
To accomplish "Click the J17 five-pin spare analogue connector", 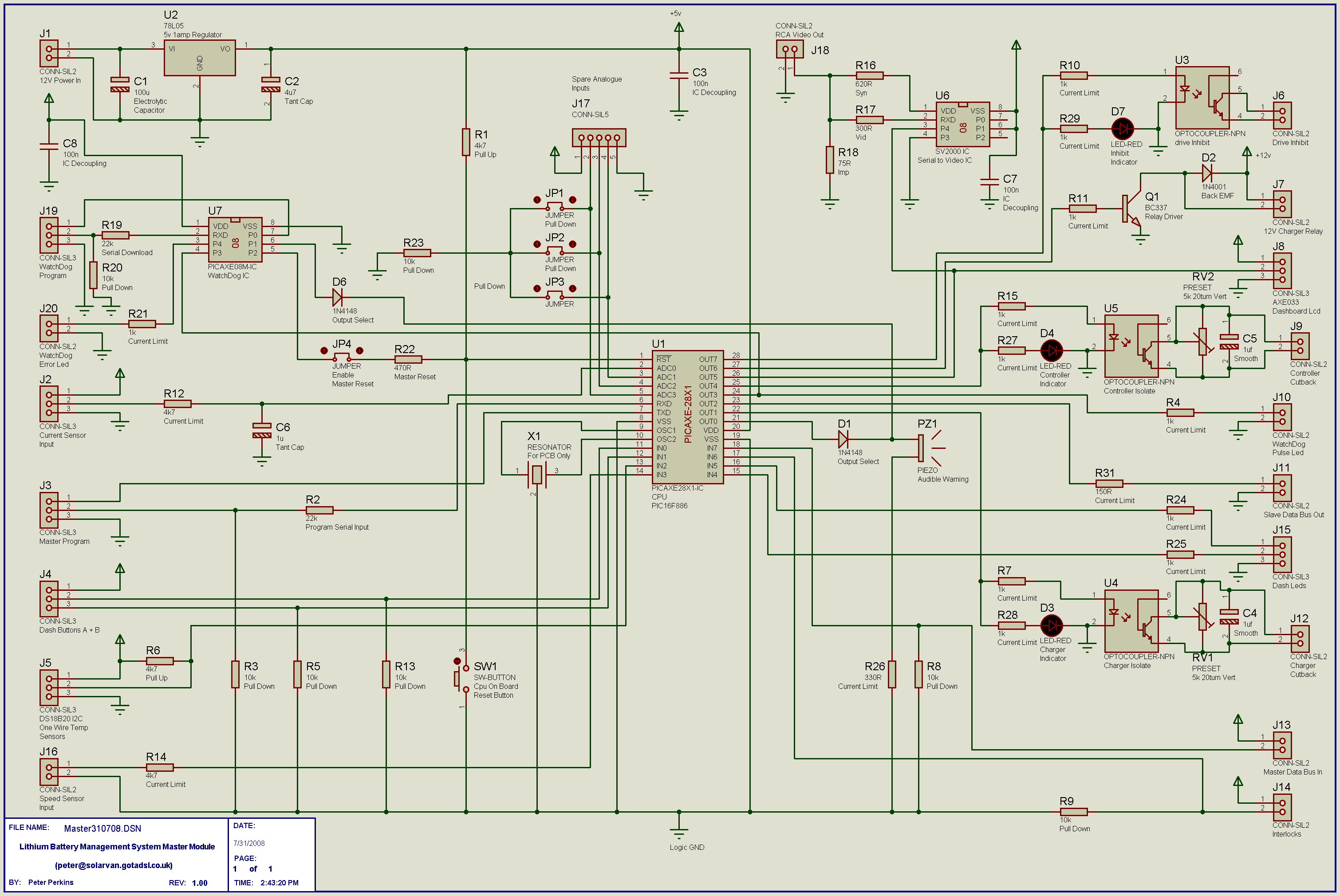I will (x=599, y=138).
